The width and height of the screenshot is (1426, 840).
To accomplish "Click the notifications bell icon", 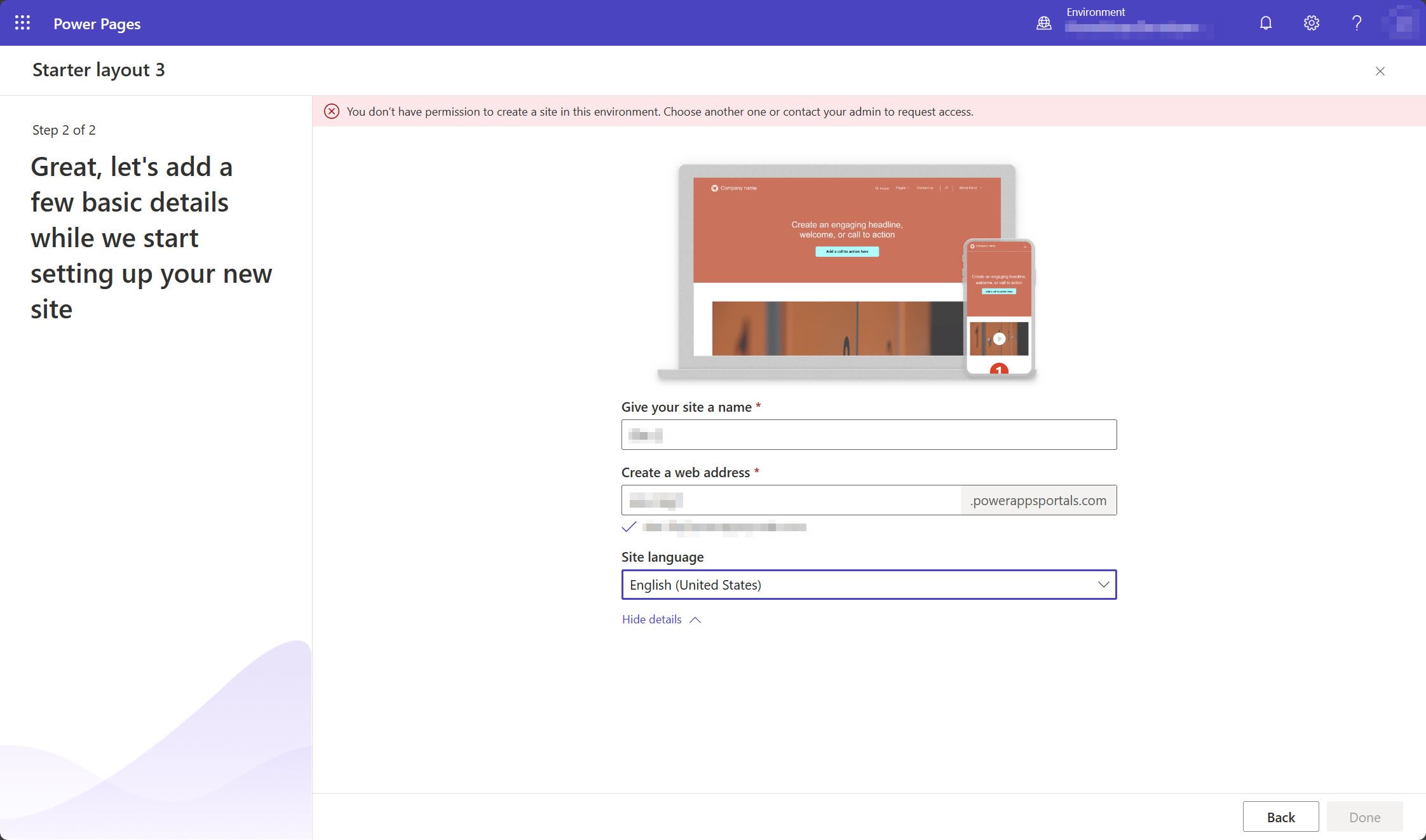I will coord(1266,22).
